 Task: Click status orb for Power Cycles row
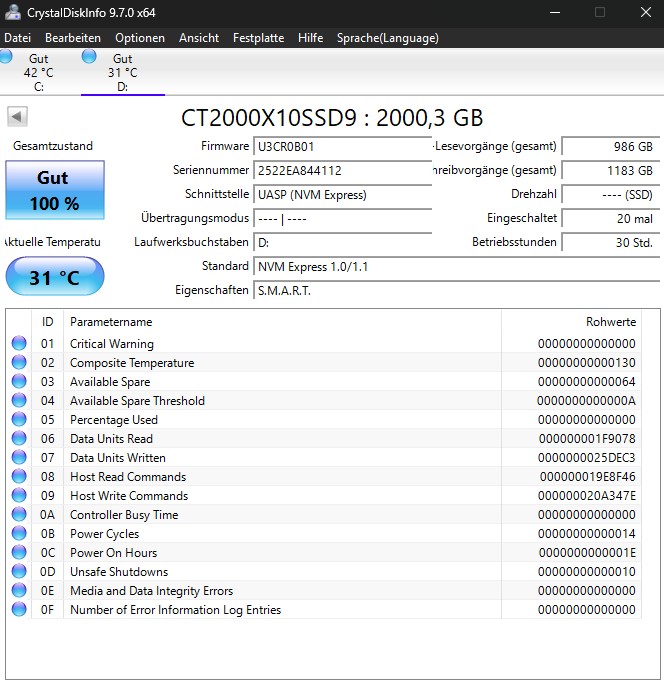pos(19,534)
